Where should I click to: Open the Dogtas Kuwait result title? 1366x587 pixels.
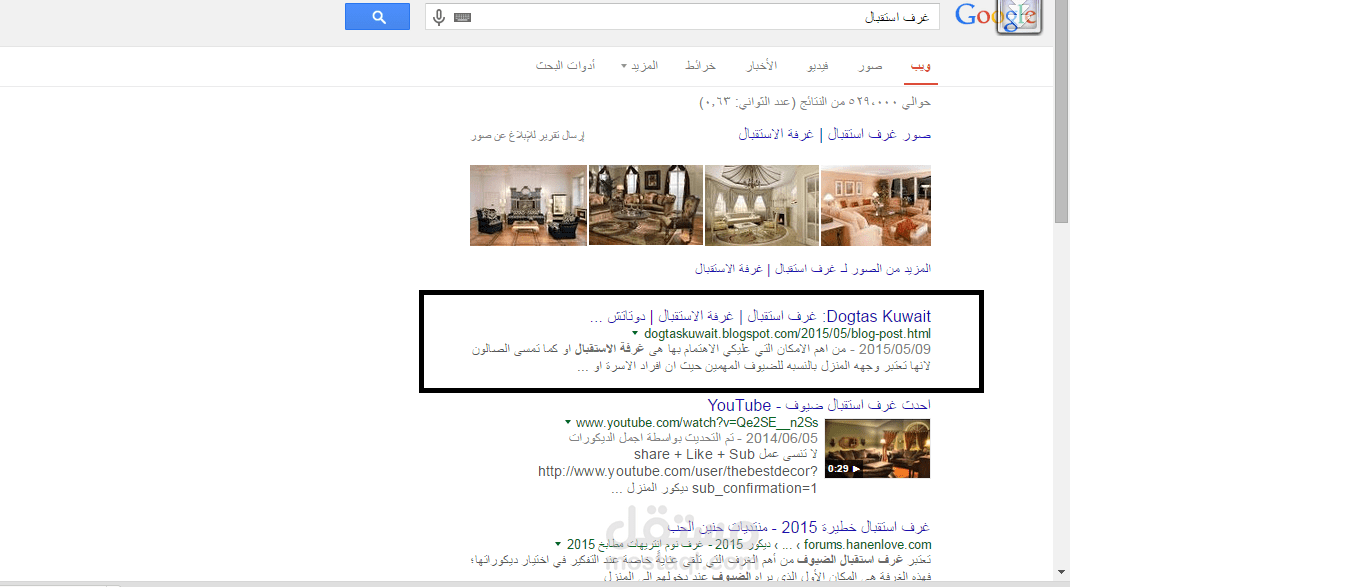pyautogui.click(x=760, y=317)
